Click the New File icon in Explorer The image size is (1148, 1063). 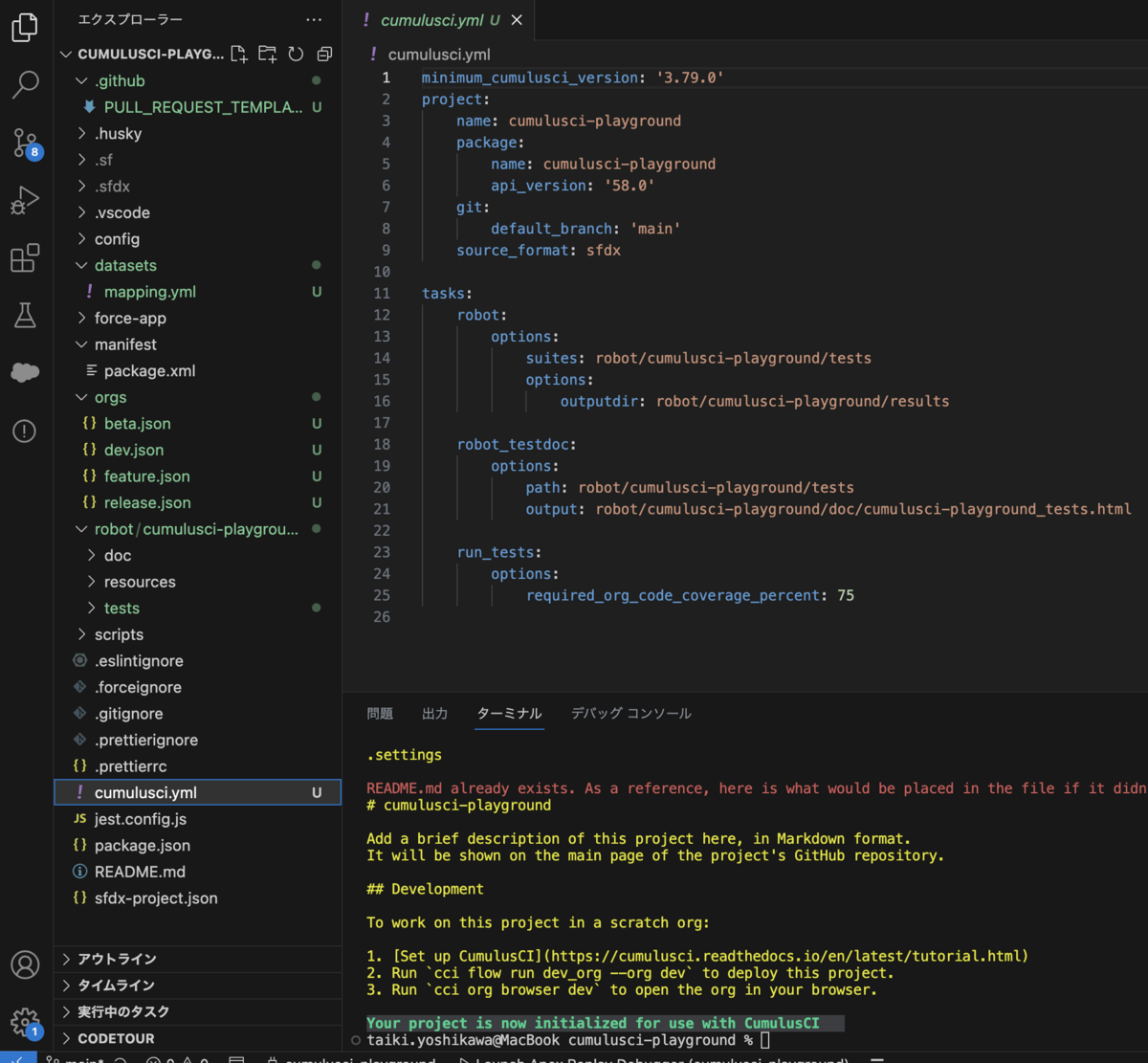(239, 55)
